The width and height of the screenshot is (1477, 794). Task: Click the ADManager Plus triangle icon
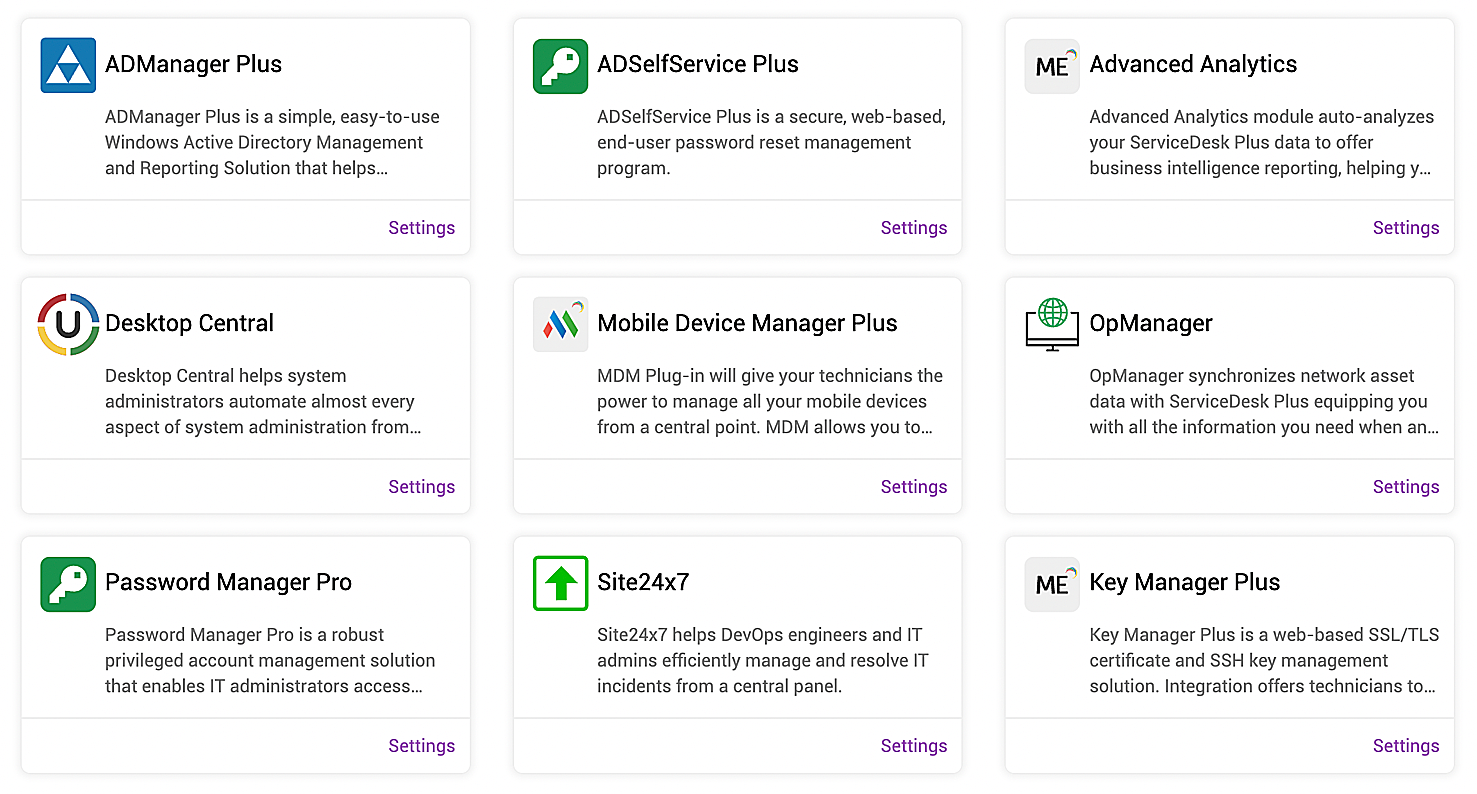68,65
